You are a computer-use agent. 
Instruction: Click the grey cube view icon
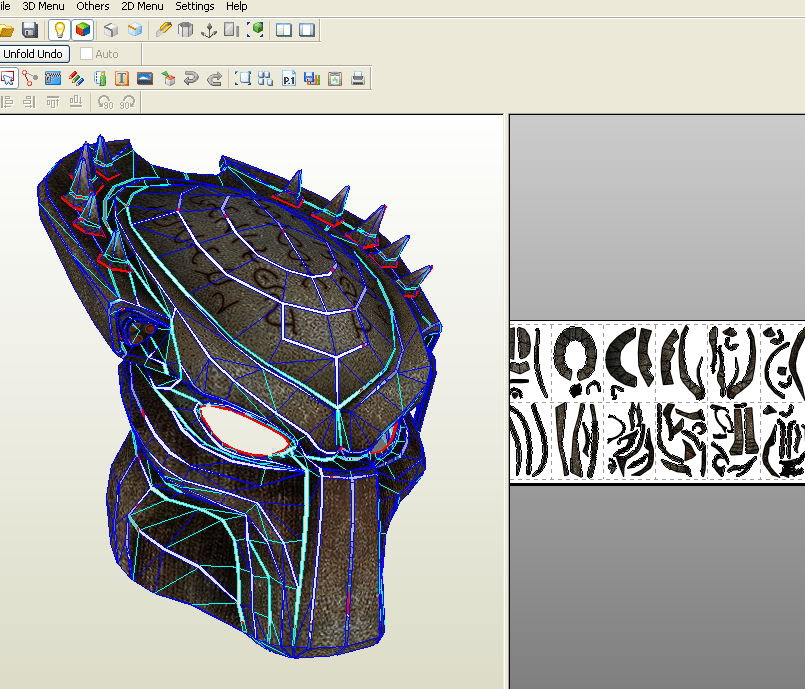click(111, 30)
